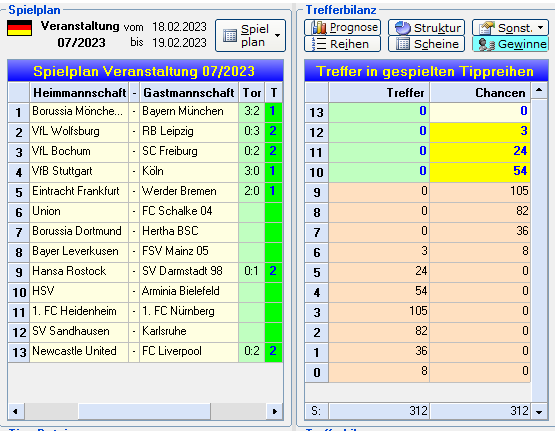Select the Bayern München cell
The height and width of the screenshot is (431, 555).
(189, 113)
